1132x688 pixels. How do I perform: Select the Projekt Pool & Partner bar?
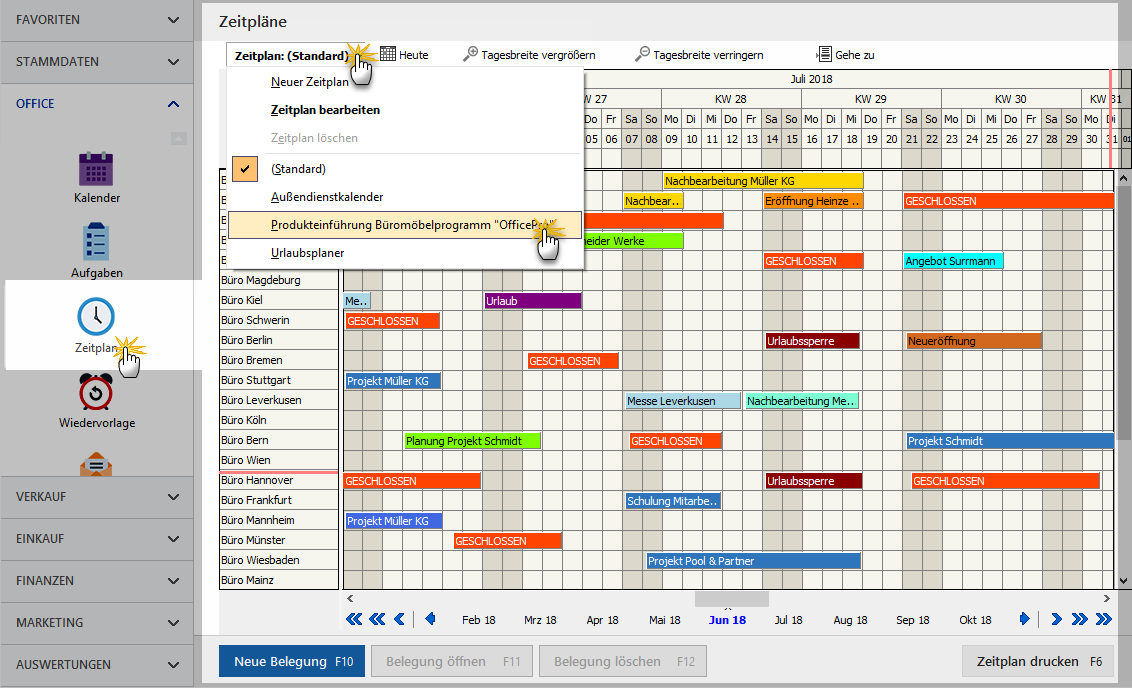[753, 561]
